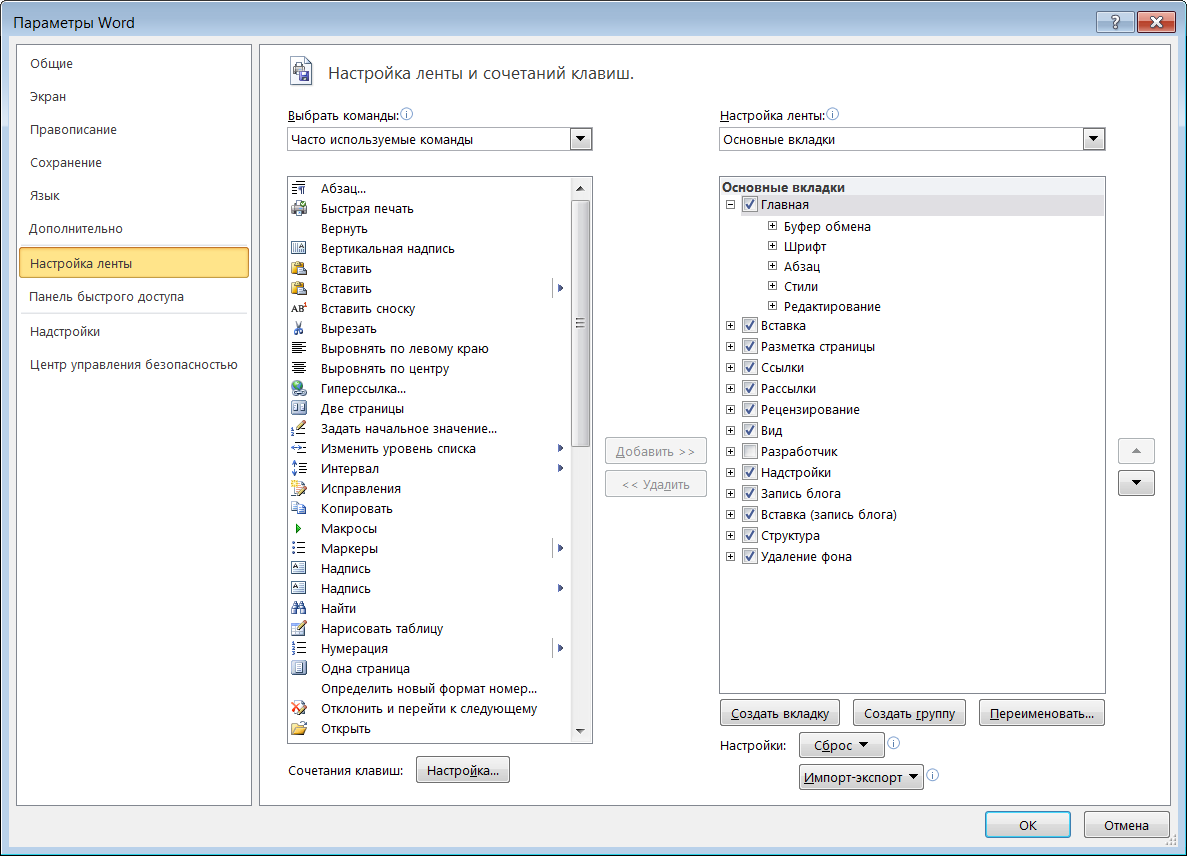The width and height of the screenshot is (1187, 856).
Task: Click the Одна страница icon
Action: click(x=299, y=668)
